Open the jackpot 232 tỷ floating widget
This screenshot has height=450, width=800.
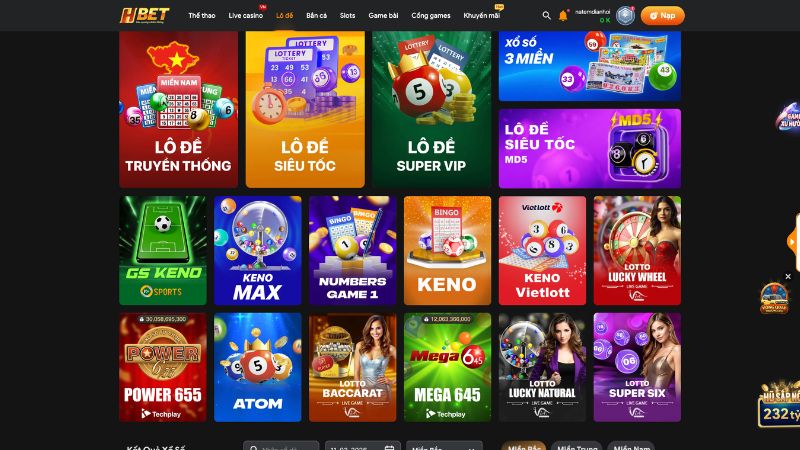point(780,404)
